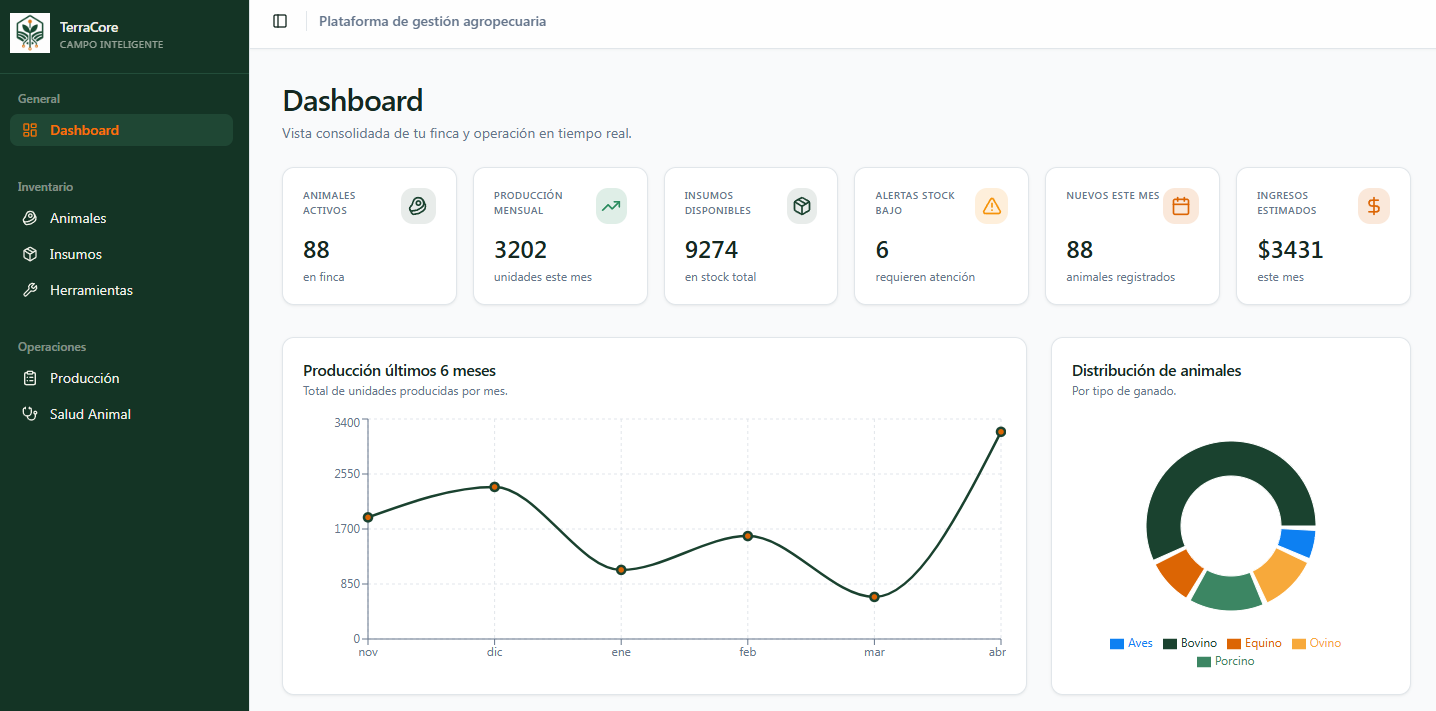Screen dimensions: 1436x711
Task: Click the Nuevos Este Mes calendar icon
Action: 1181,206
